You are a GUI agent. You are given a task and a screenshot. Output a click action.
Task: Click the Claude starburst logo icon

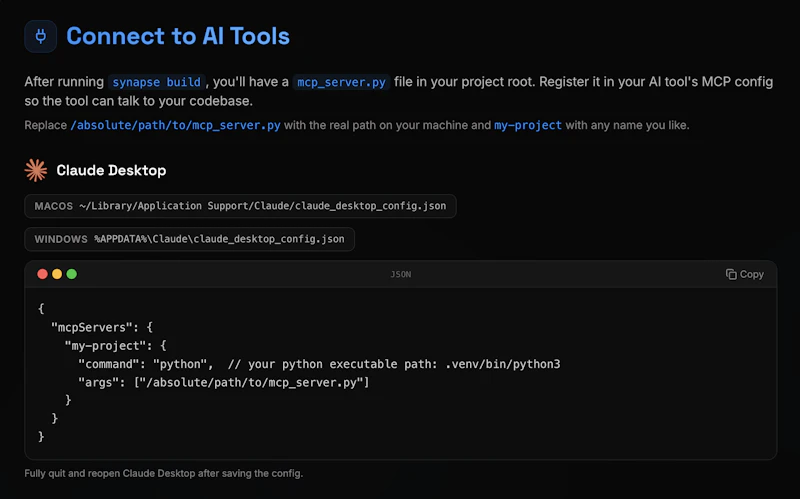point(36,170)
